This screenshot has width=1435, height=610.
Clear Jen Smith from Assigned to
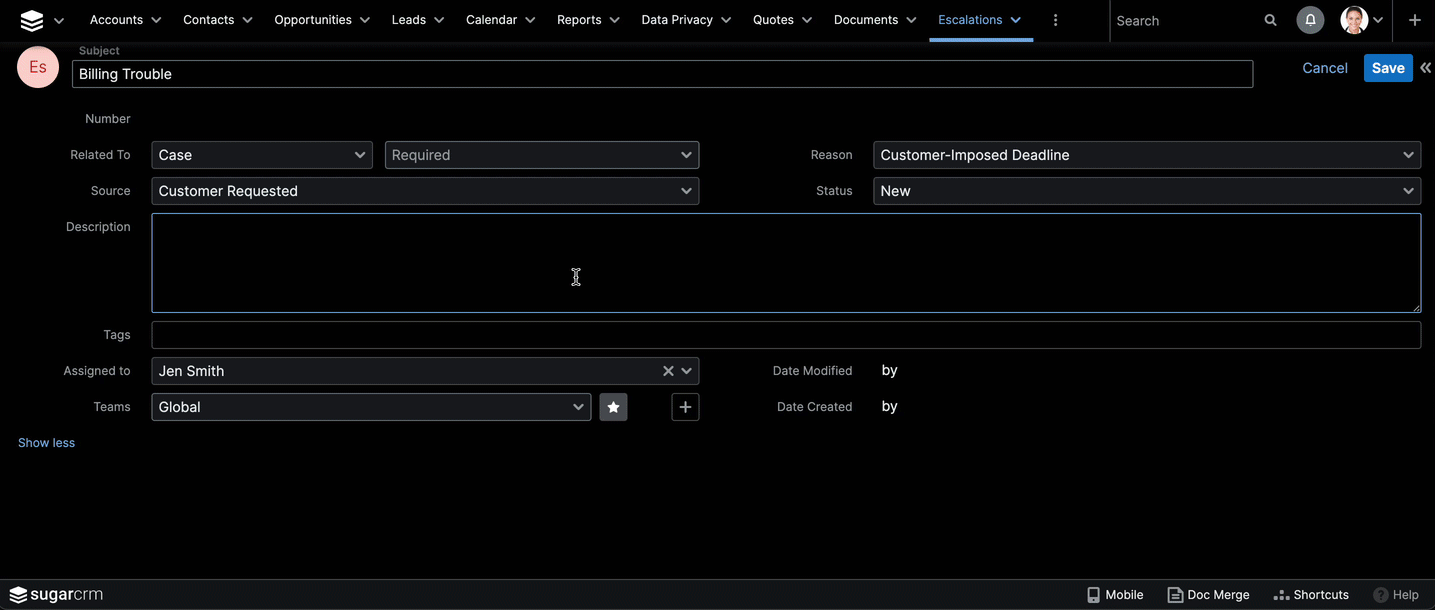[x=668, y=371]
